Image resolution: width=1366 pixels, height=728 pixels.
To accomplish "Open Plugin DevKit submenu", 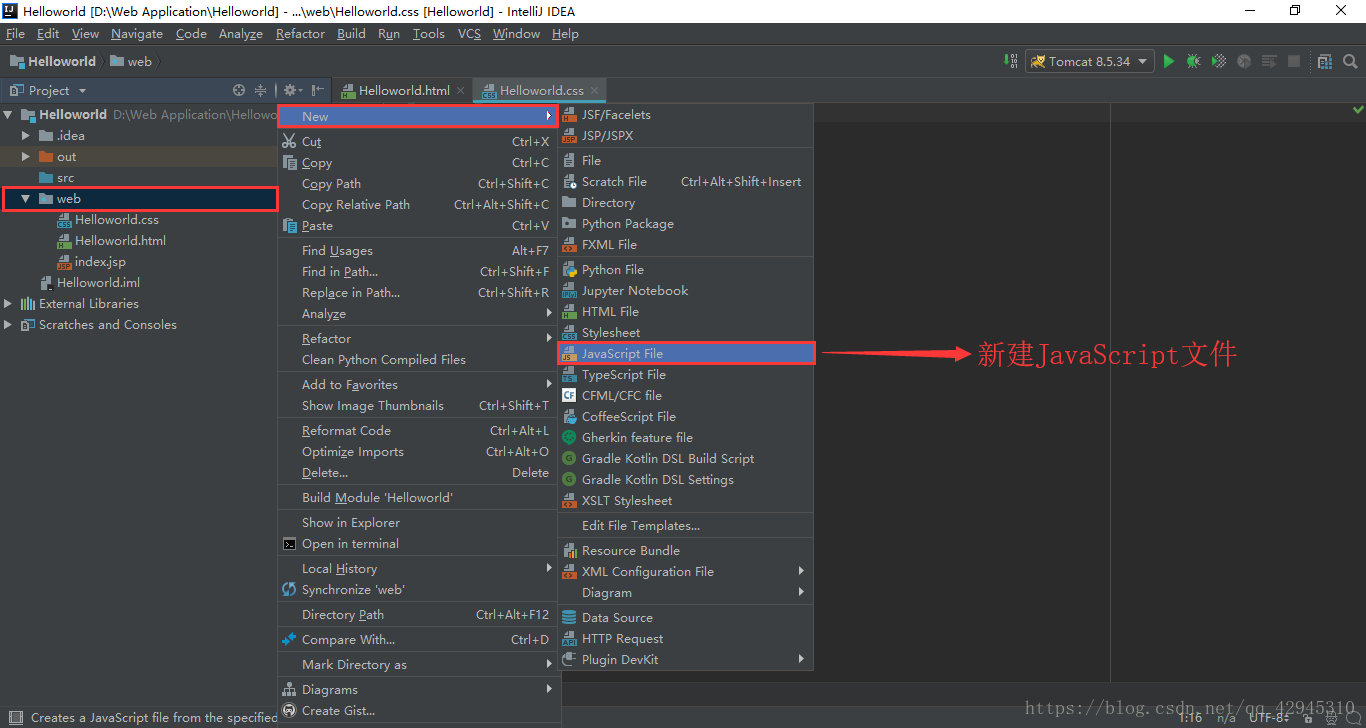I will point(685,660).
